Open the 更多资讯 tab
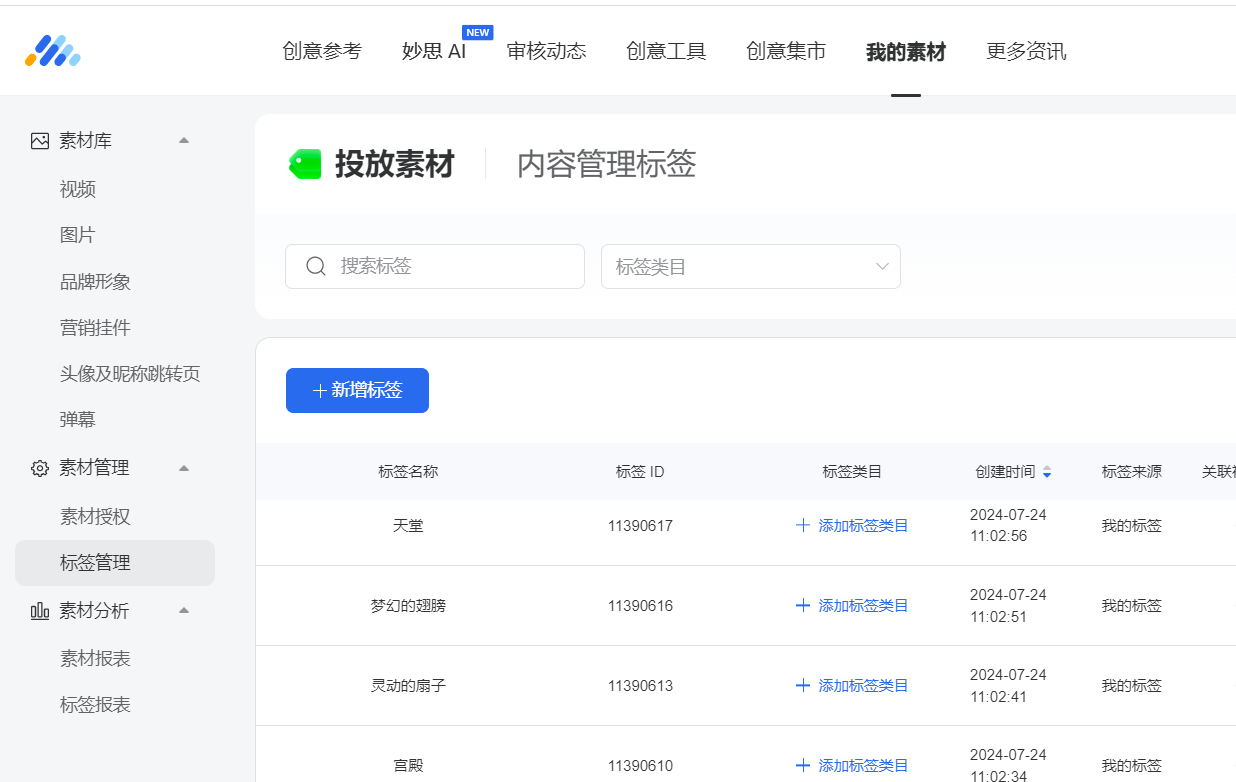The height and width of the screenshot is (782, 1236). pyautogui.click(x=1026, y=51)
